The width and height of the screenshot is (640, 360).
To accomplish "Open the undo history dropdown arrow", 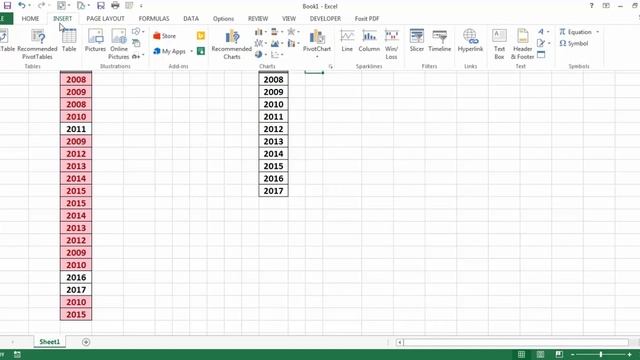I will point(29,6).
